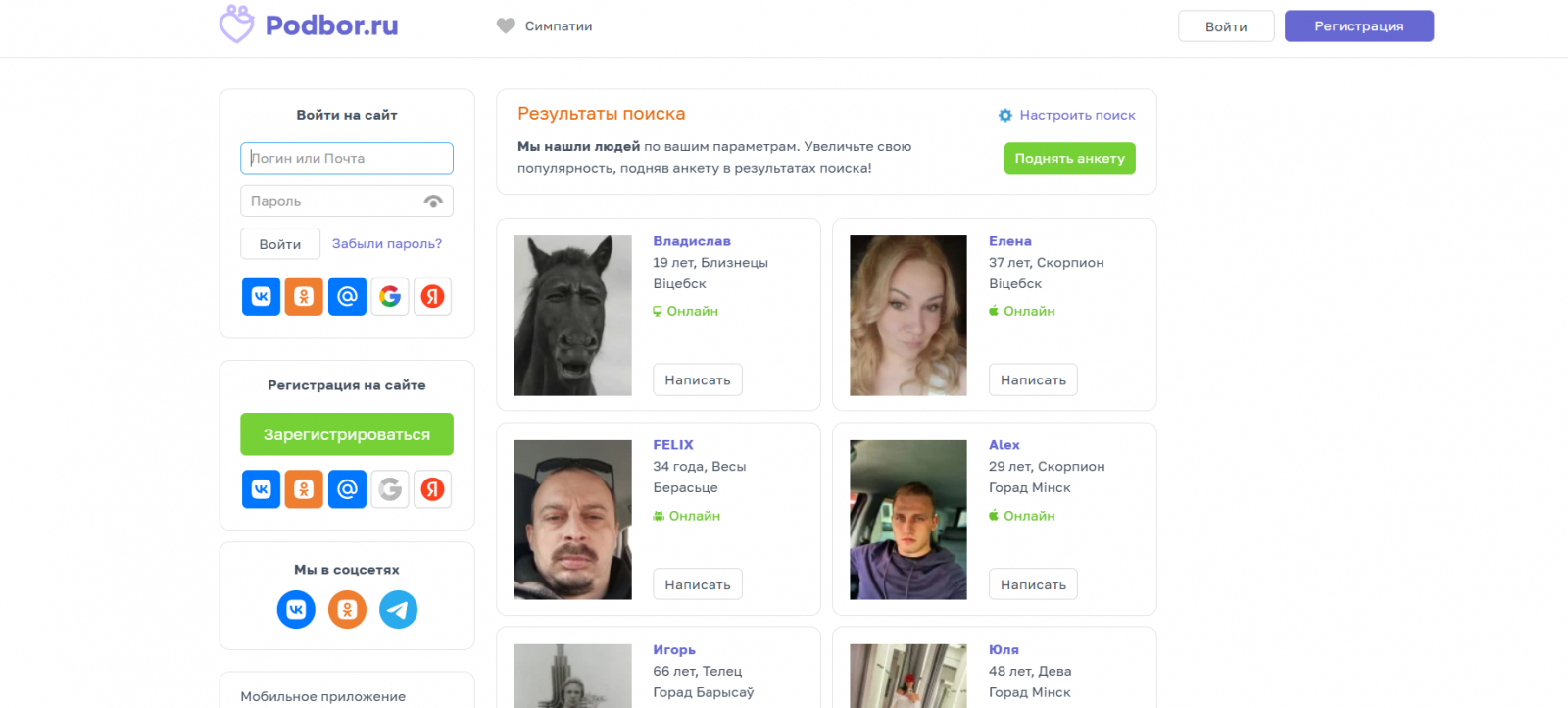Image resolution: width=1568 pixels, height=708 pixels.
Task: Submit login with sidebar Войти button
Action: tap(280, 244)
